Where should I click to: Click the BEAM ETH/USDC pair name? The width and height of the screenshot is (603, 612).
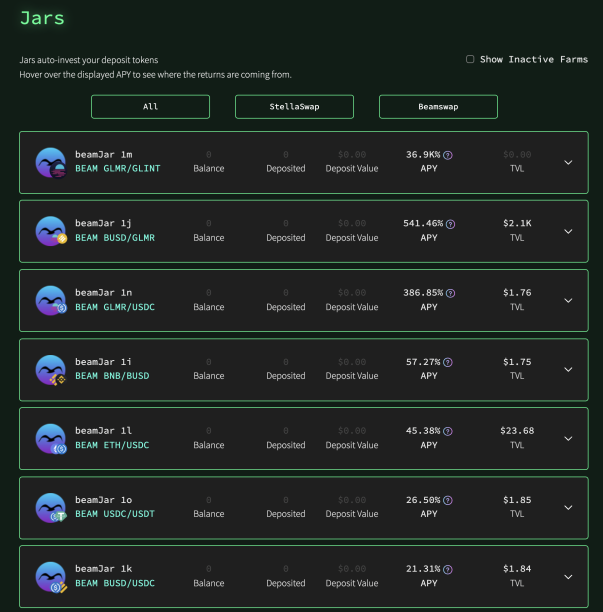click(x=112, y=445)
